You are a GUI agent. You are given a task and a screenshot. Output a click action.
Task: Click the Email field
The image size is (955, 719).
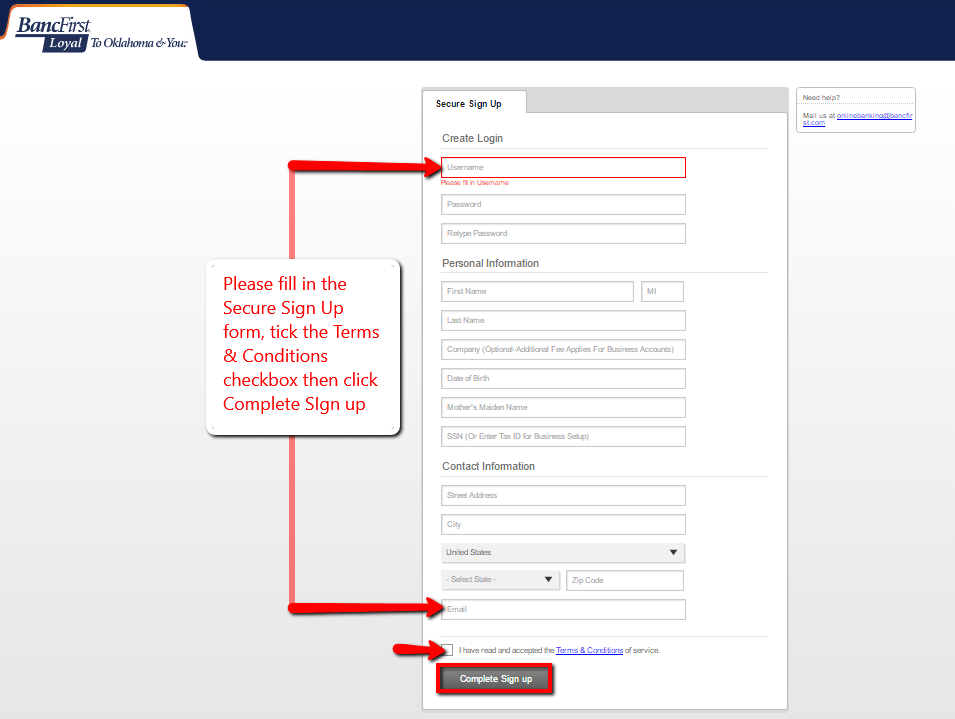coord(563,609)
